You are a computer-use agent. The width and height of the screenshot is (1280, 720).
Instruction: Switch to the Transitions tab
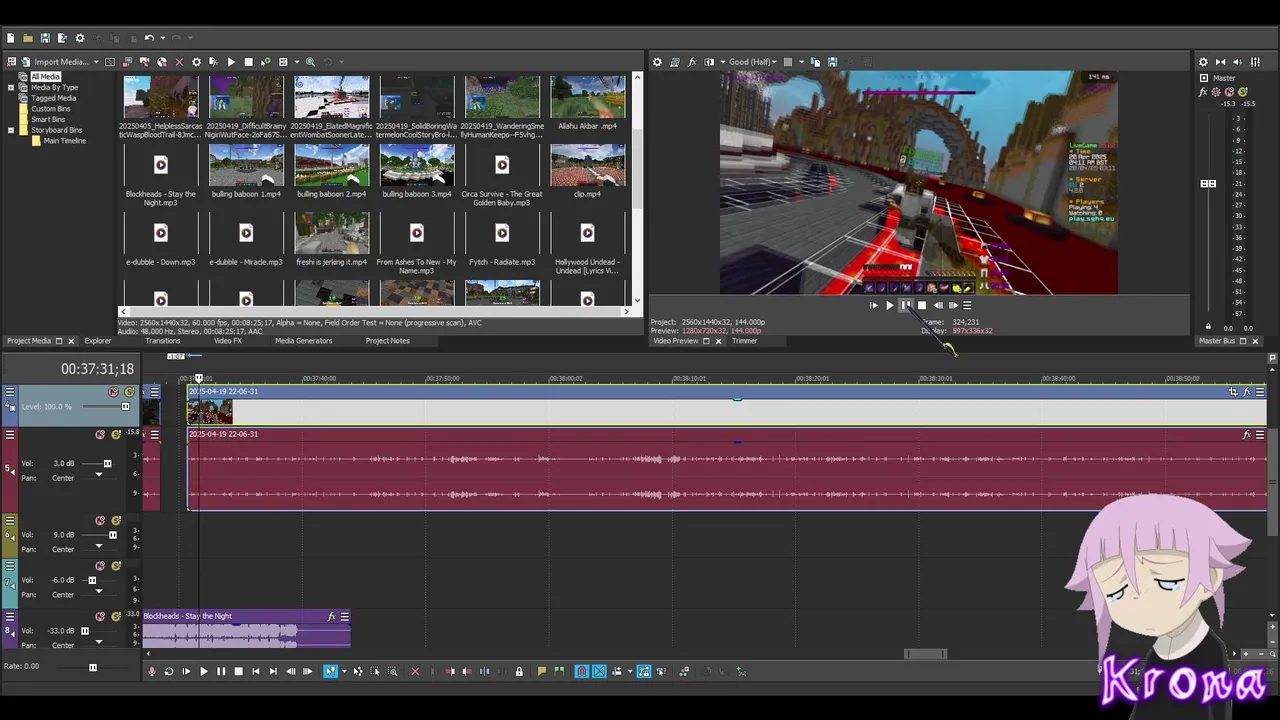(162, 341)
